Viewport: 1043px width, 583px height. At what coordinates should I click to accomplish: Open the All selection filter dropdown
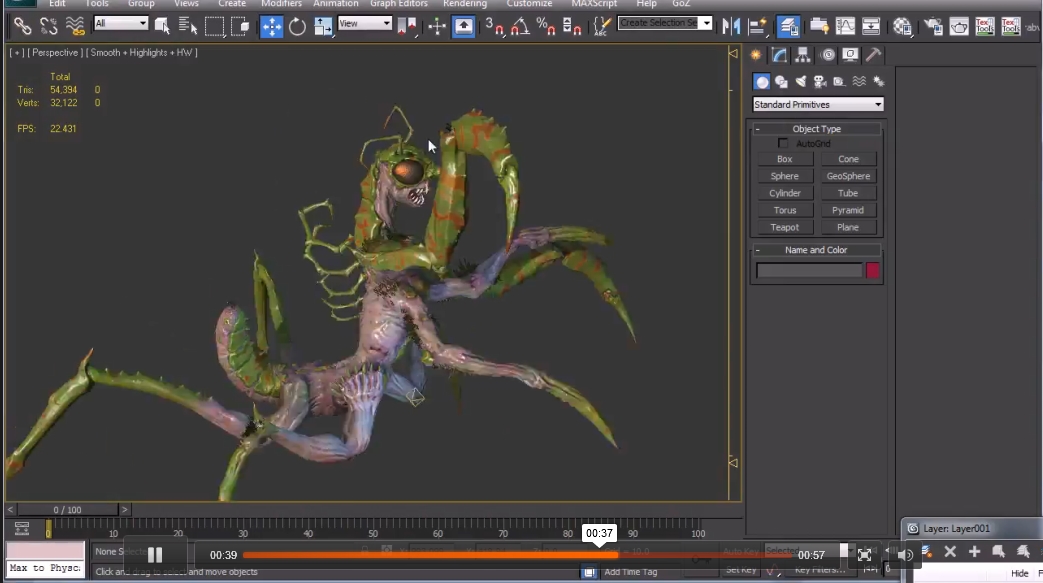[x=120, y=23]
